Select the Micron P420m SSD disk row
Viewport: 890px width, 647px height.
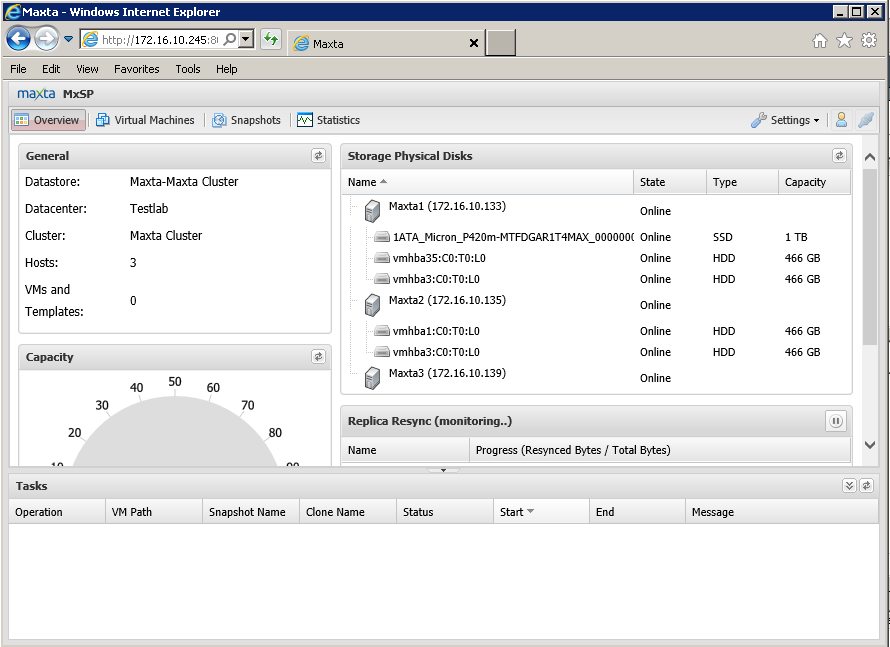click(596, 237)
